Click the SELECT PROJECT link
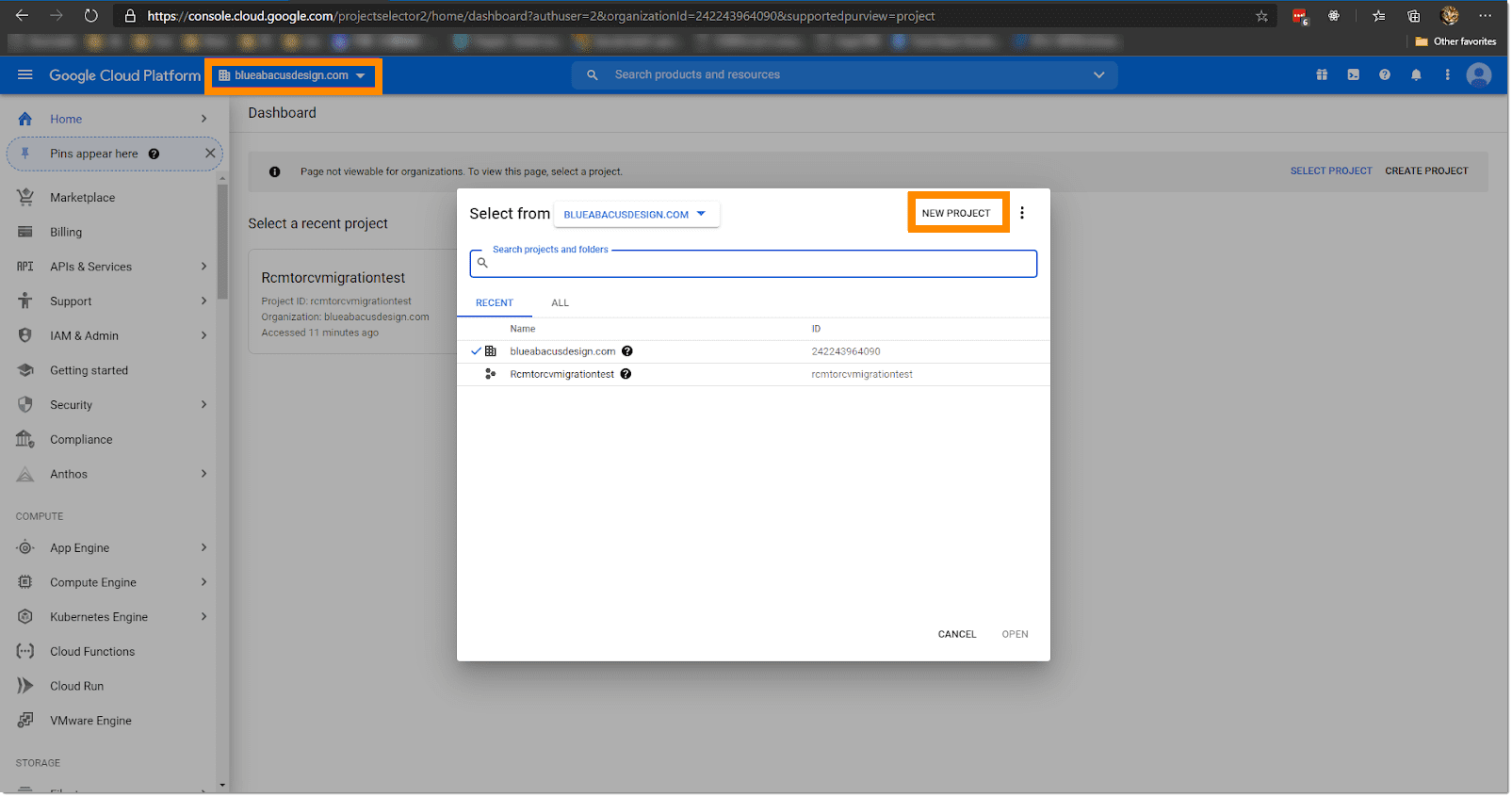1512x797 pixels. (1331, 171)
